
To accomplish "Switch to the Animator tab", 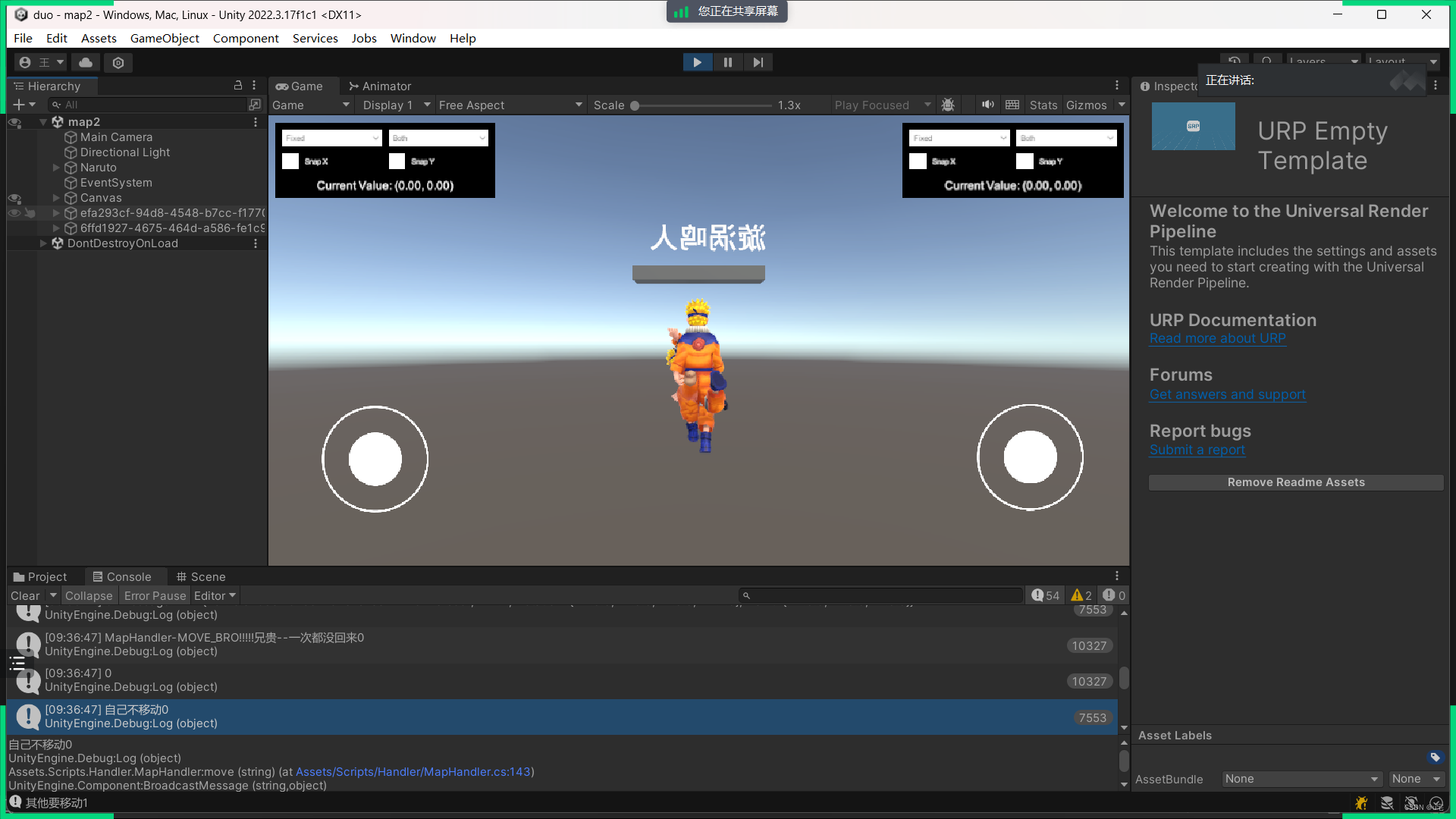I will tap(380, 86).
